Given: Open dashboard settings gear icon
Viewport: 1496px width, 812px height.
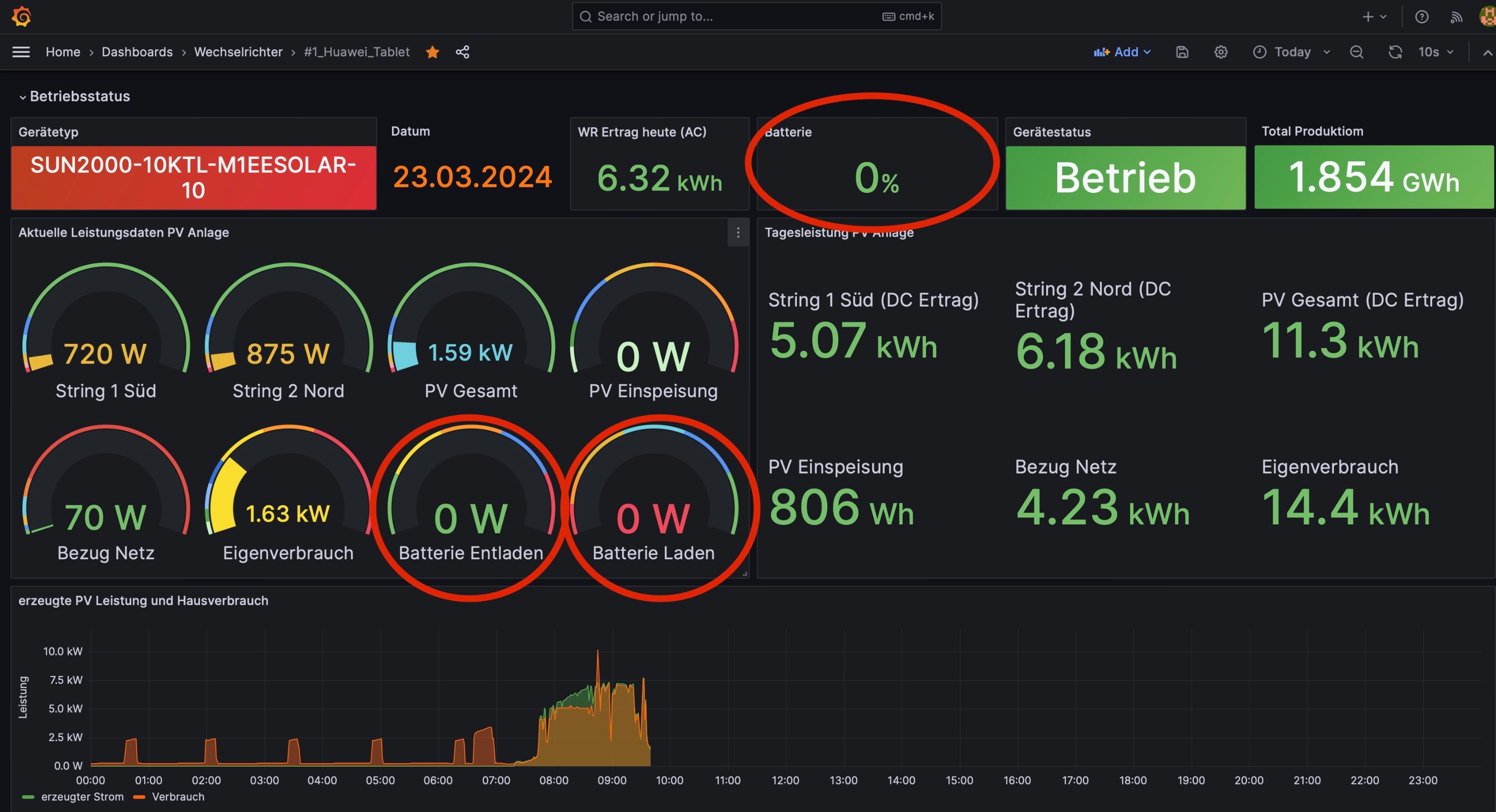Looking at the screenshot, I should [x=1221, y=52].
